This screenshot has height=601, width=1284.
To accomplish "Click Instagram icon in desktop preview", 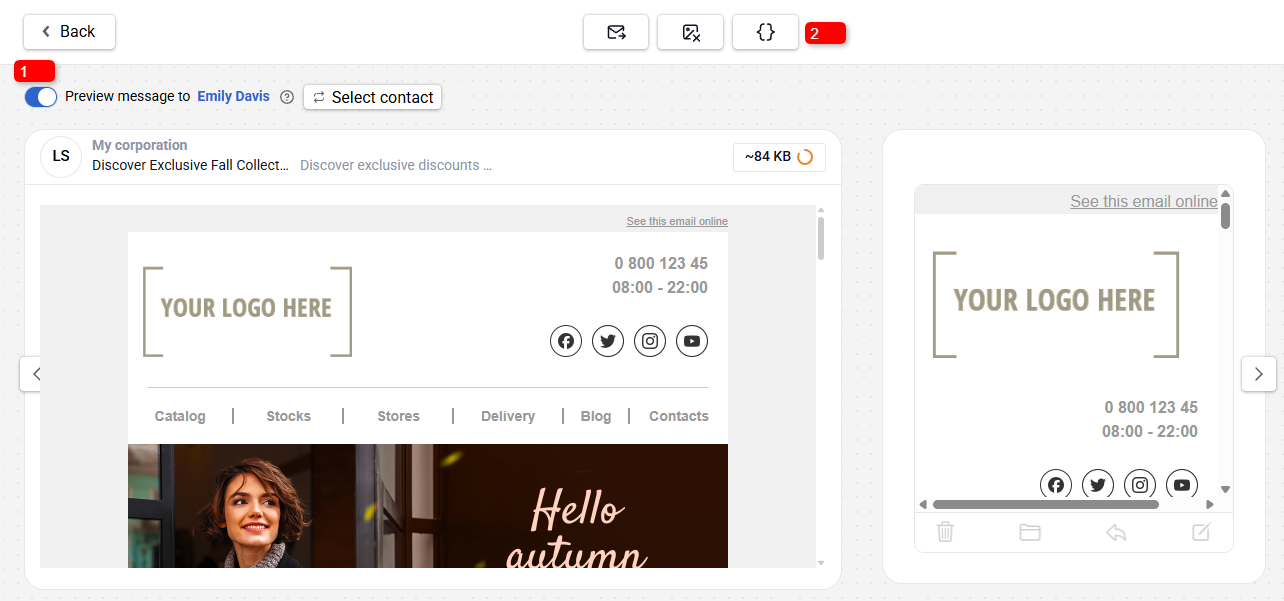I will (650, 341).
